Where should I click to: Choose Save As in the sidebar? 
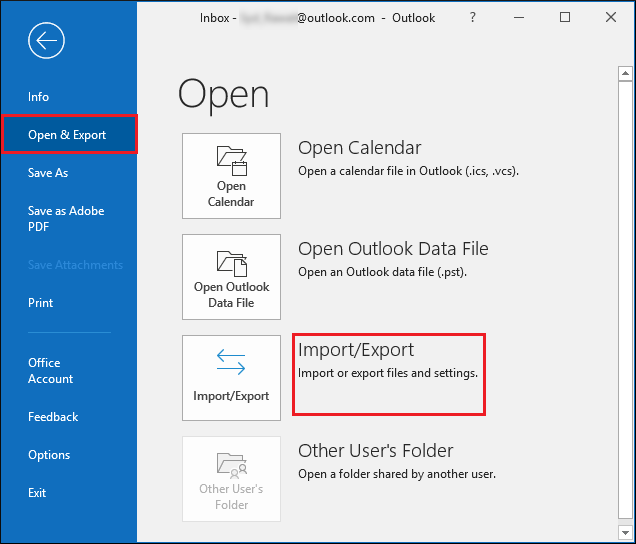pos(48,173)
